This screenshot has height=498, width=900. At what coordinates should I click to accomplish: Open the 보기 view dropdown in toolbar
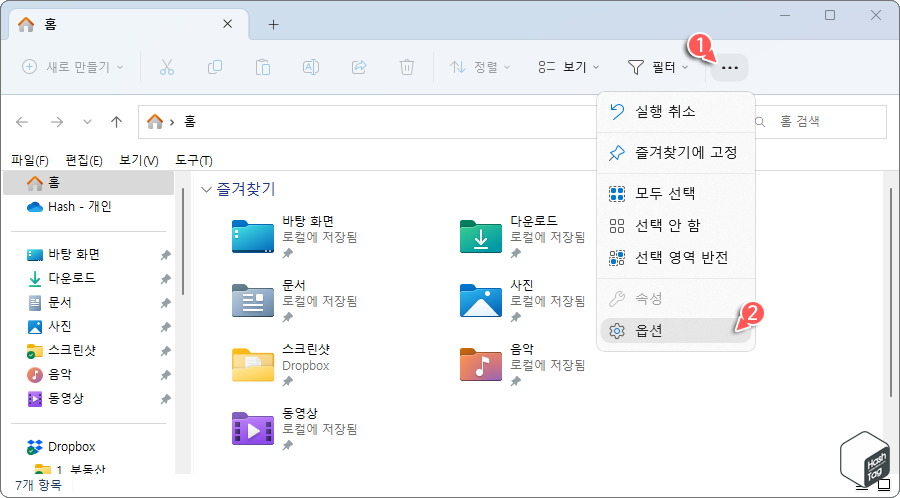(x=569, y=67)
